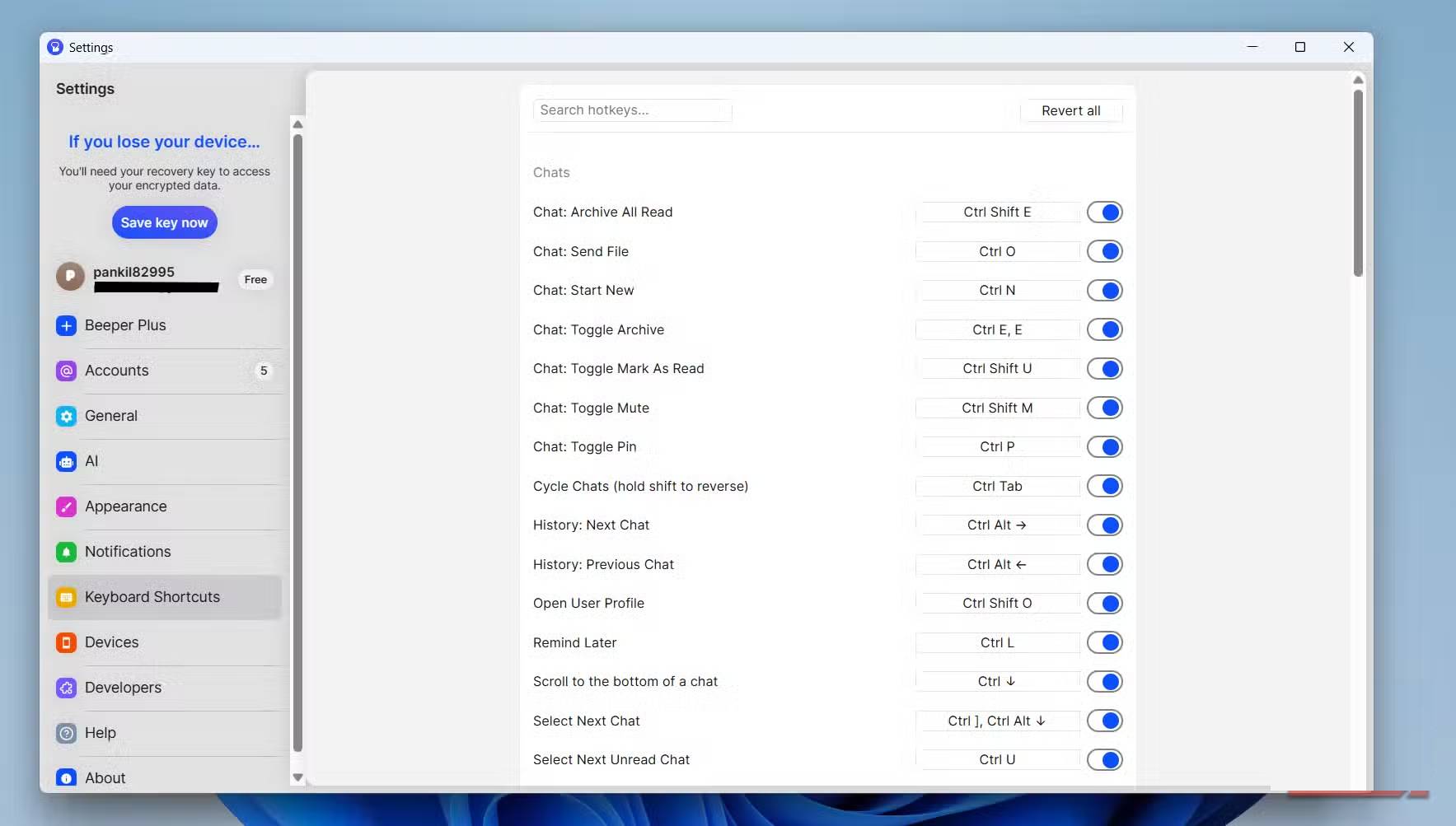Click the Revert all button
Screen dimensions: 1456x826
pyautogui.click(x=1070, y=111)
